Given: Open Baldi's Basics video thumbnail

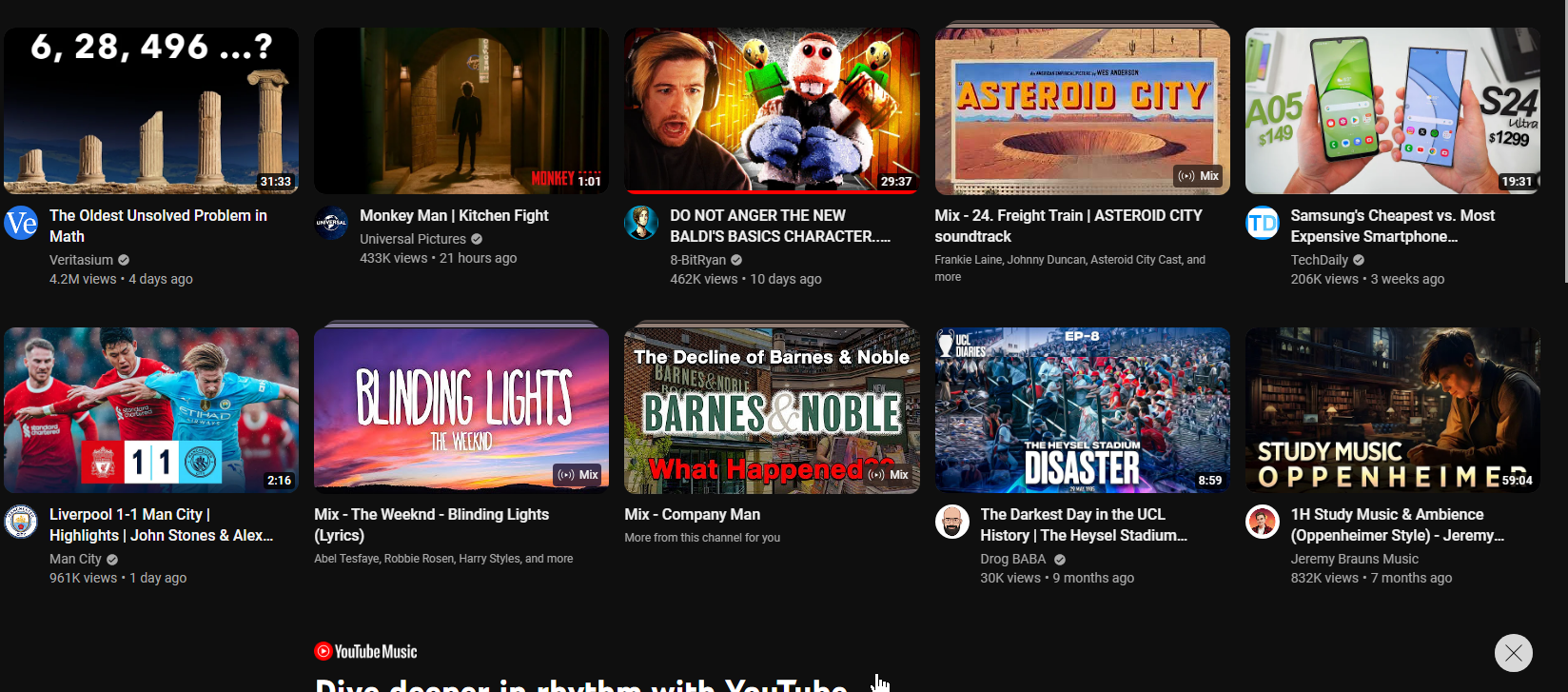Looking at the screenshot, I should click(772, 110).
